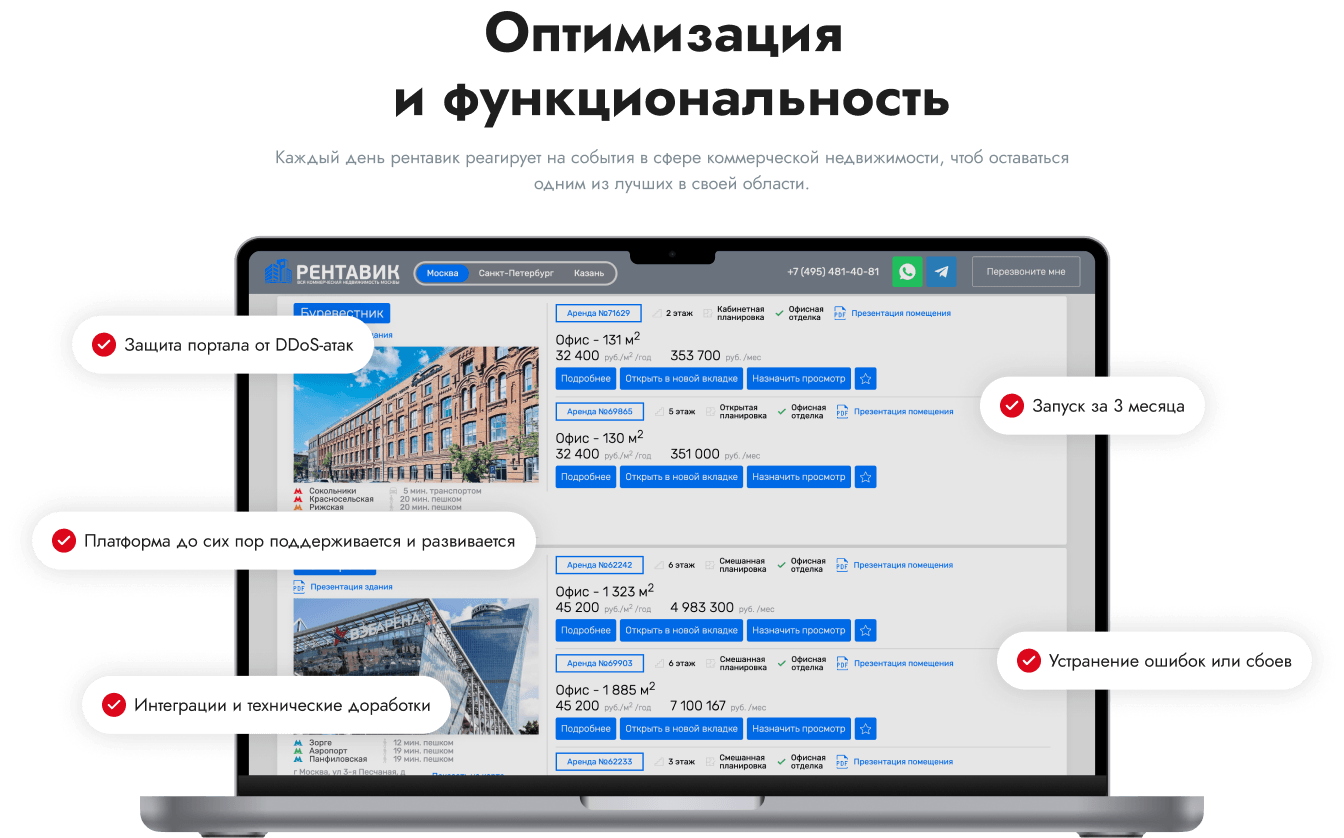Click red check icon by Запуск за 3 месяца
1344x838 pixels.
tap(1012, 406)
